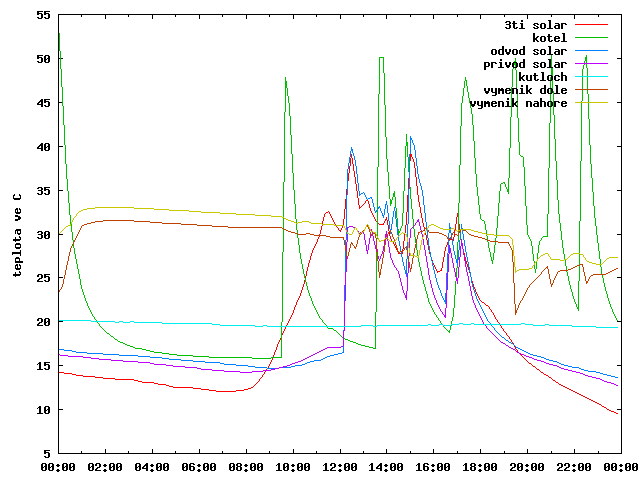The image size is (640, 480).
Task: Click the x-axis time label 10:00
Action: point(293,467)
